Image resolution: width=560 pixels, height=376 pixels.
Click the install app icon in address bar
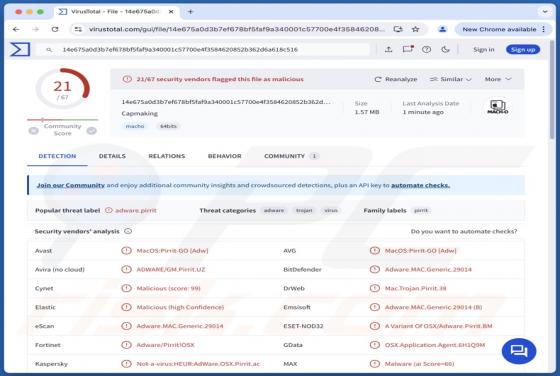[398, 29]
